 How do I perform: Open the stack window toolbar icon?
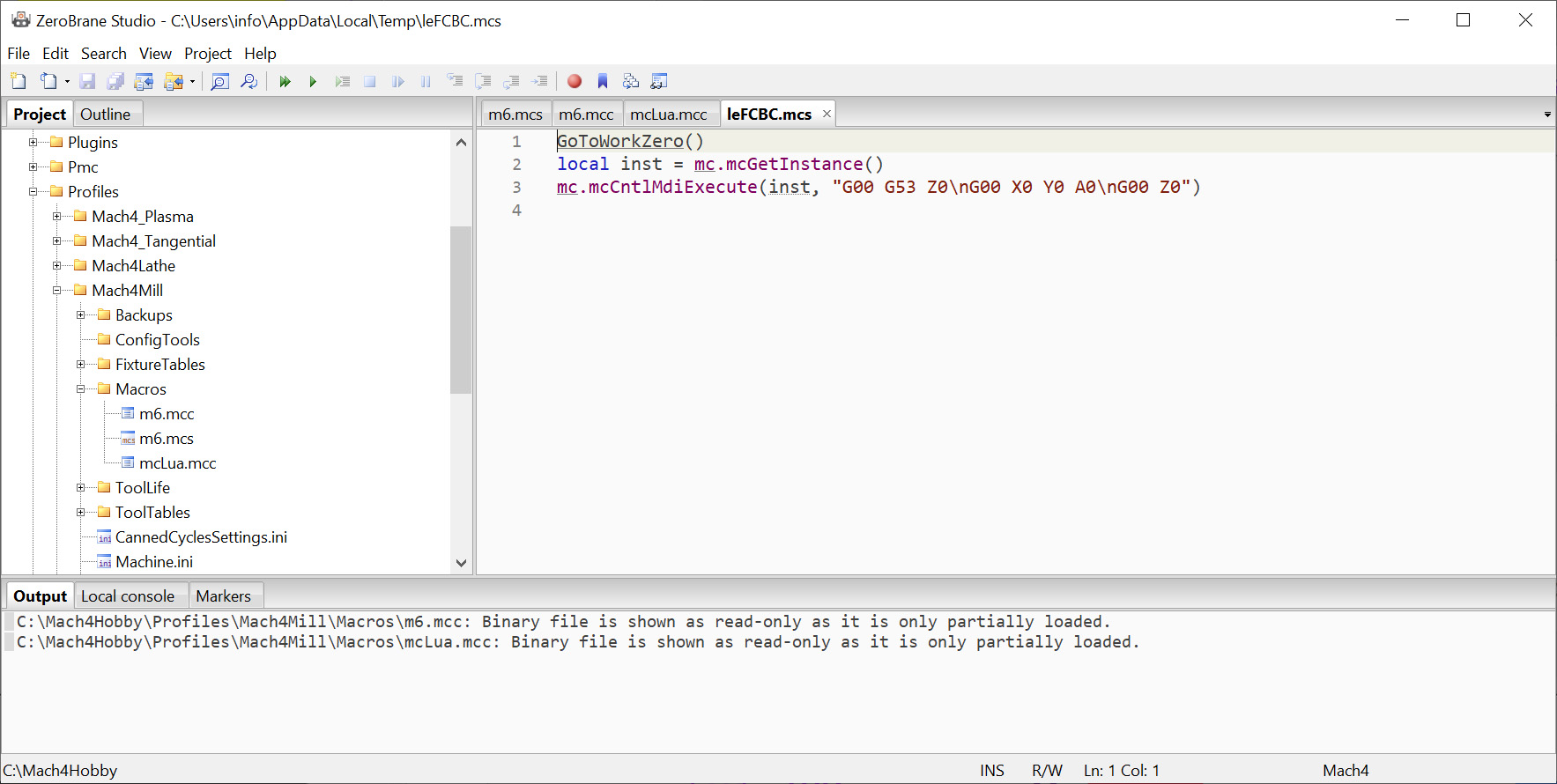(x=631, y=81)
